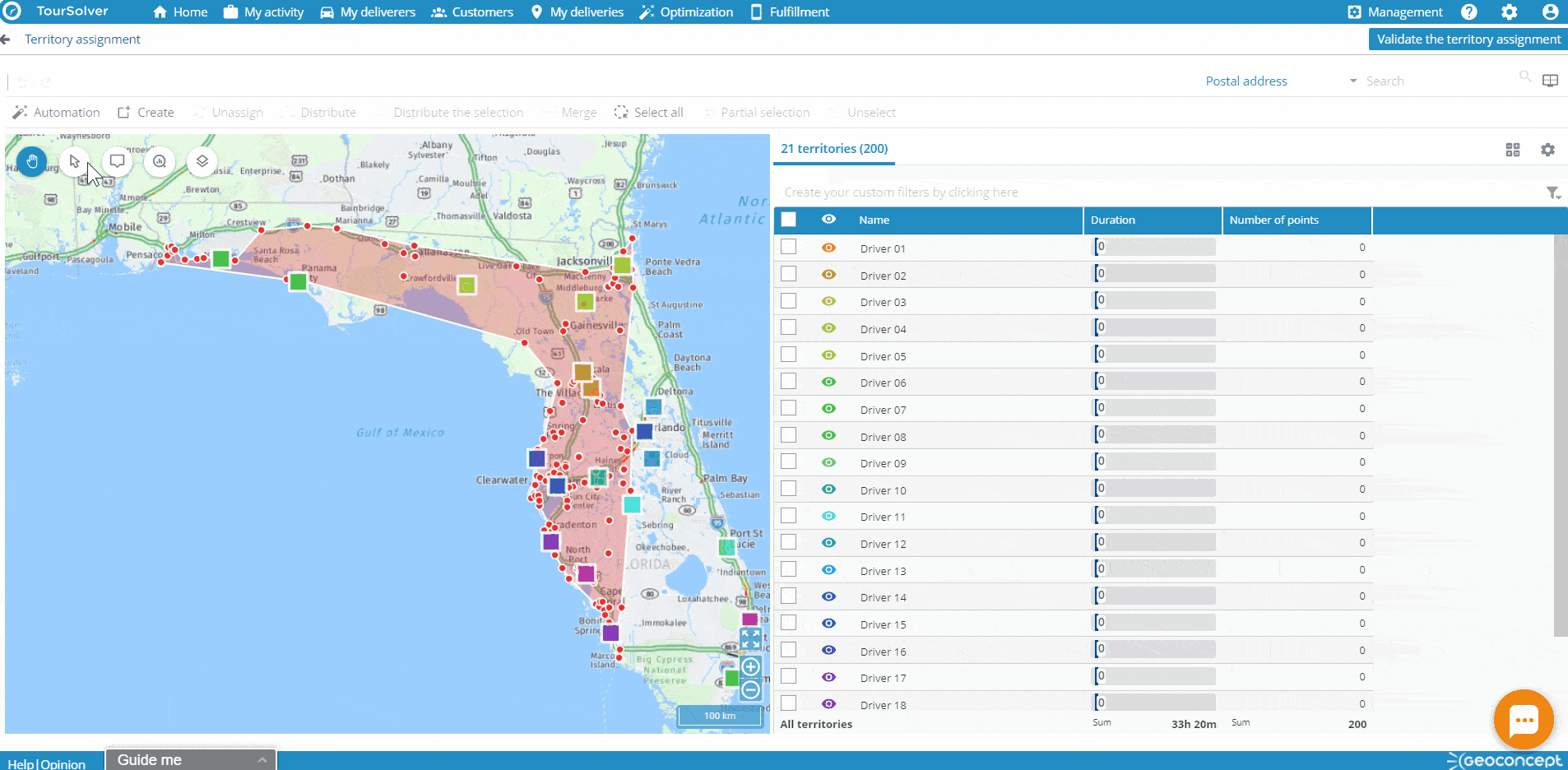Tick the select-all checkbox in table header
This screenshot has width=1568, height=770.
(x=789, y=220)
